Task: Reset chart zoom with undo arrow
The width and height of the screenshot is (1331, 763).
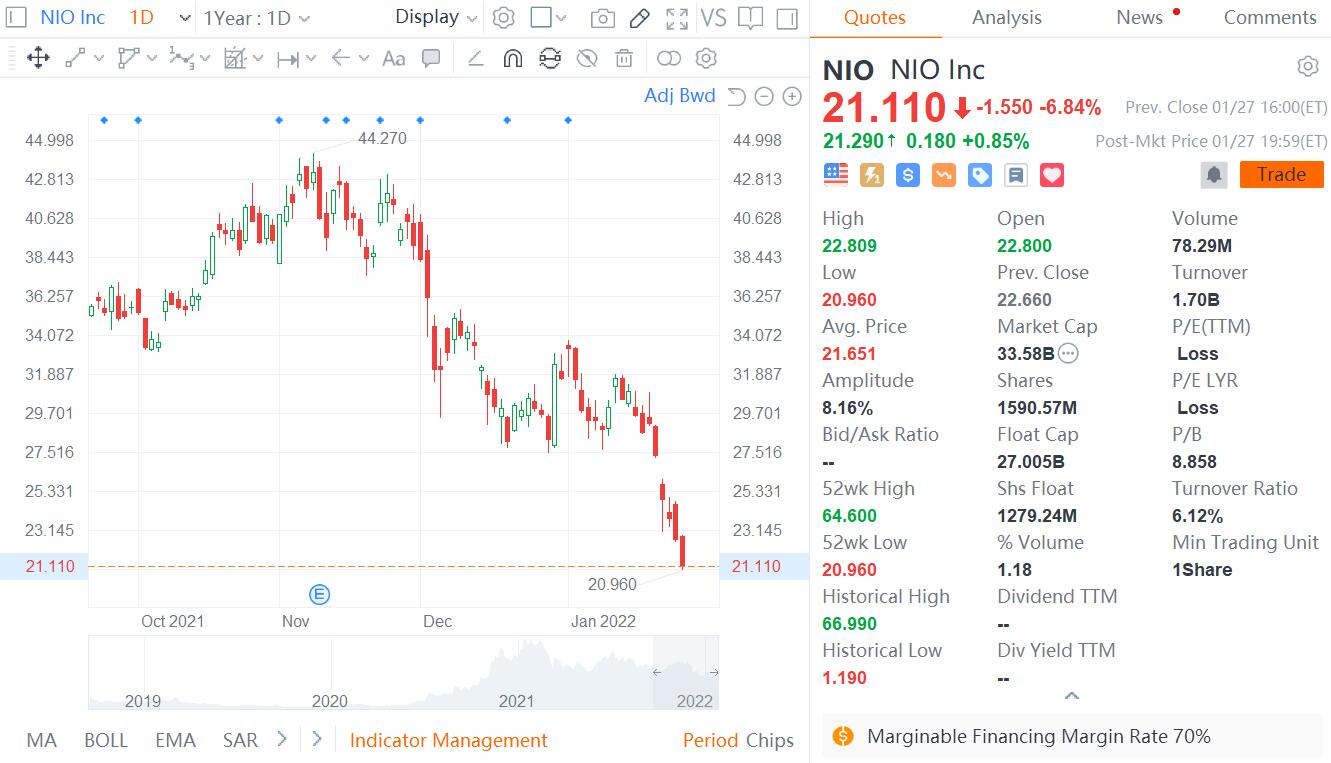Action: [x=736, y=96]
